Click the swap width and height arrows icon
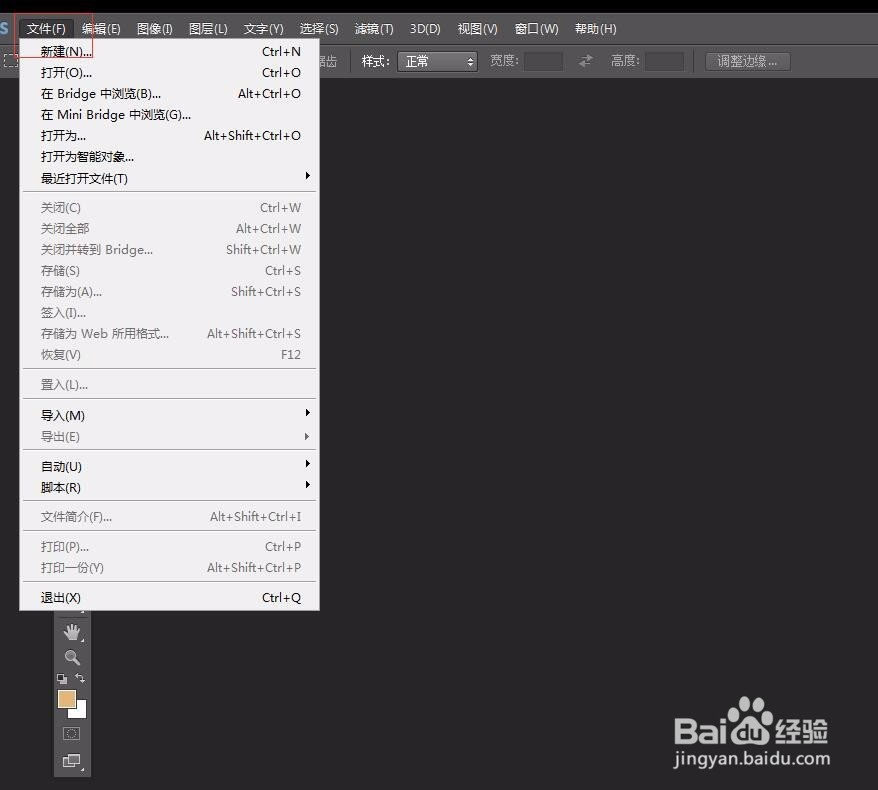Image resolution: width=878 pixels, height=790 pixels. tap(586, 60)
